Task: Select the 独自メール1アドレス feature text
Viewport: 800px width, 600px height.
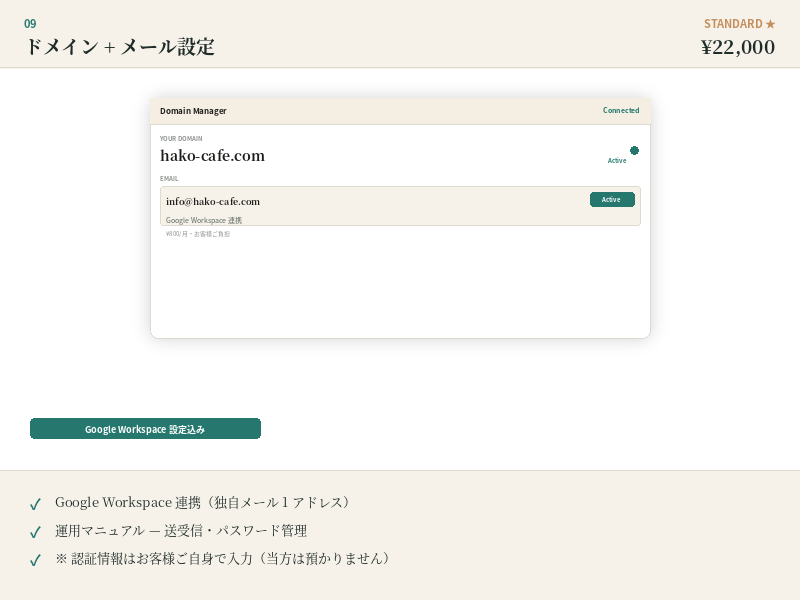Action: point(203,503)
